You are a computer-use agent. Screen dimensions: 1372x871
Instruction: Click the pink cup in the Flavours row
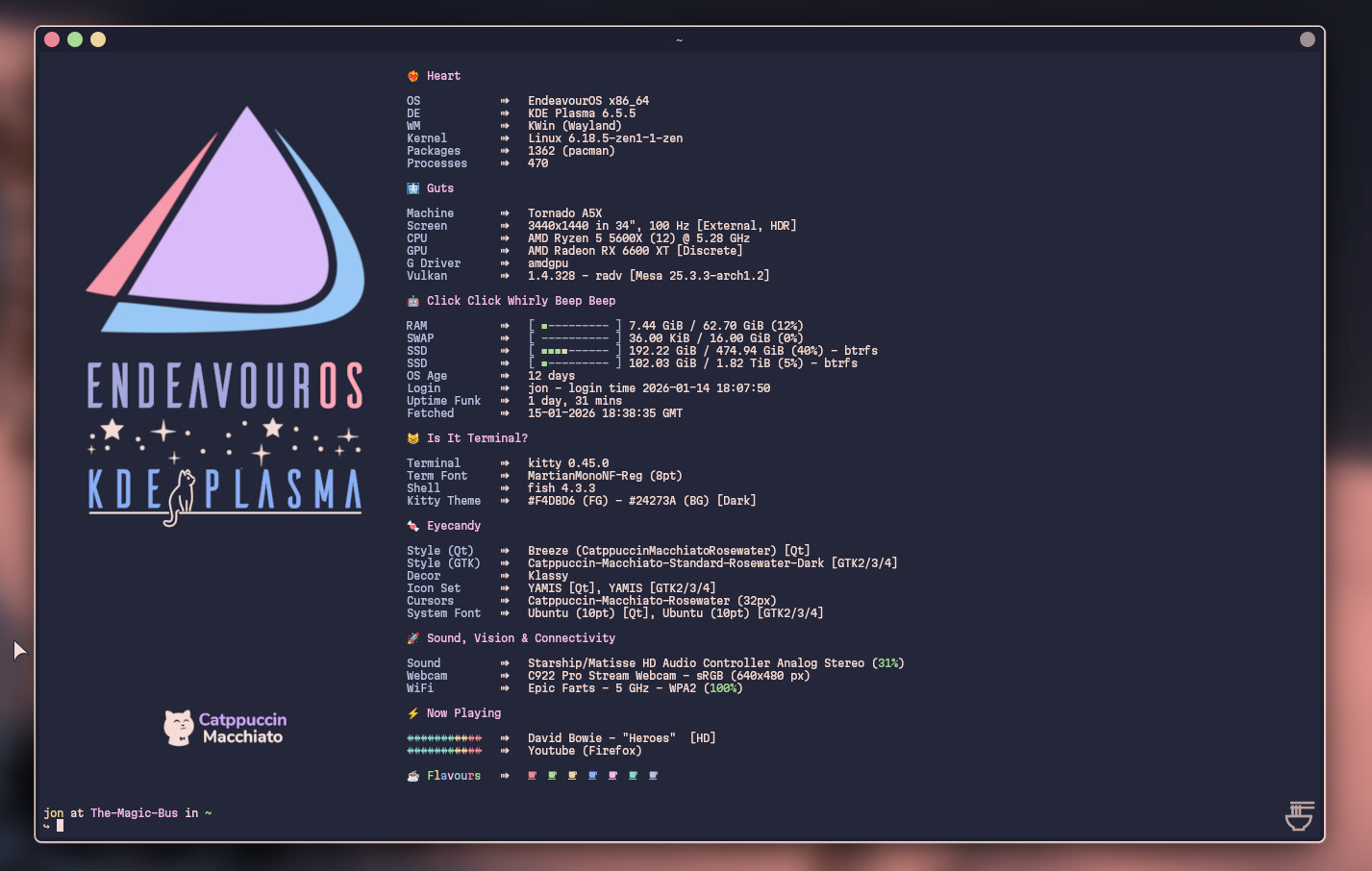[612, 776]
